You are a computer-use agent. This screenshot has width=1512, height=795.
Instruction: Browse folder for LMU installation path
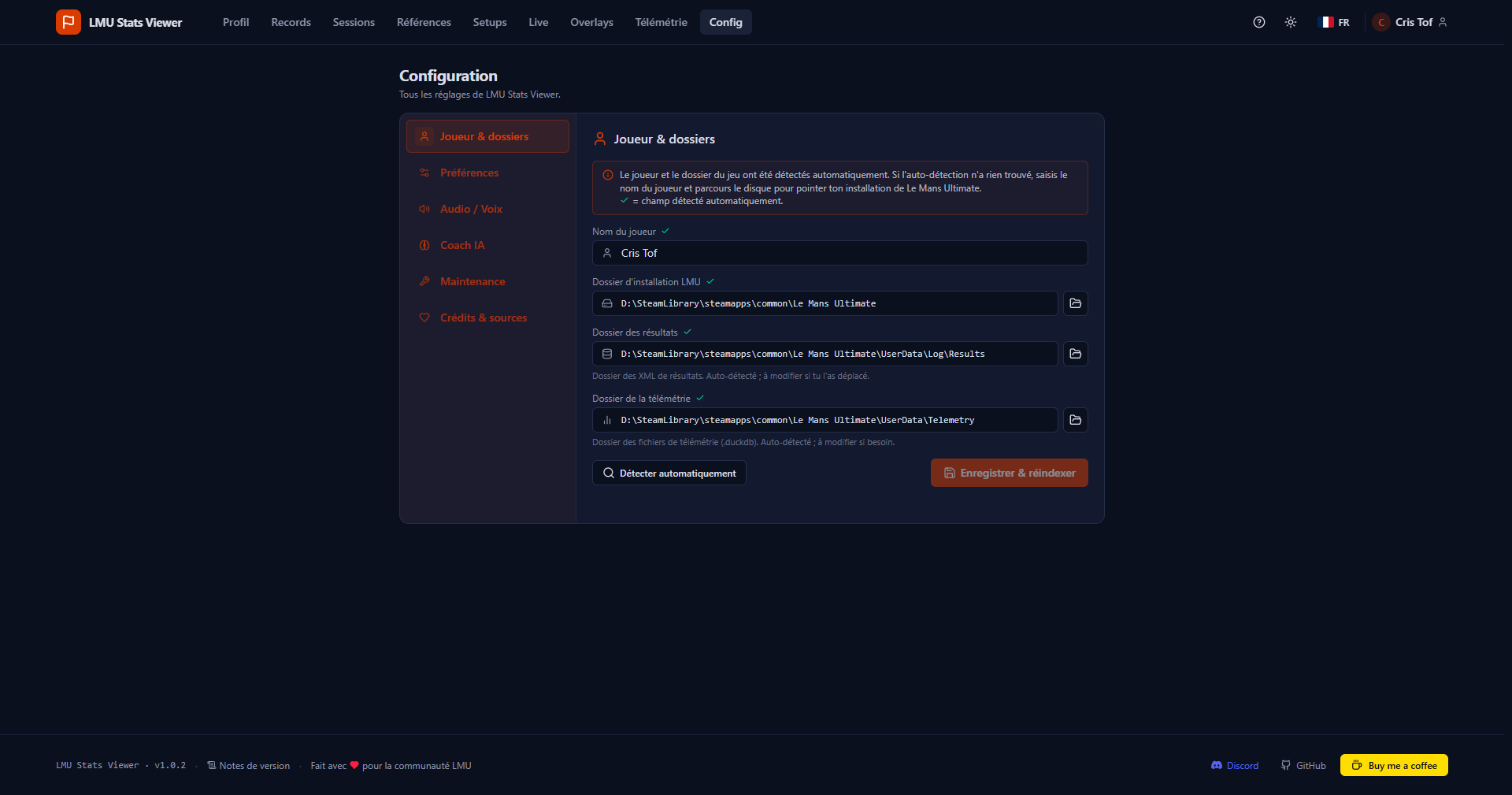[x=1076, y=303]
